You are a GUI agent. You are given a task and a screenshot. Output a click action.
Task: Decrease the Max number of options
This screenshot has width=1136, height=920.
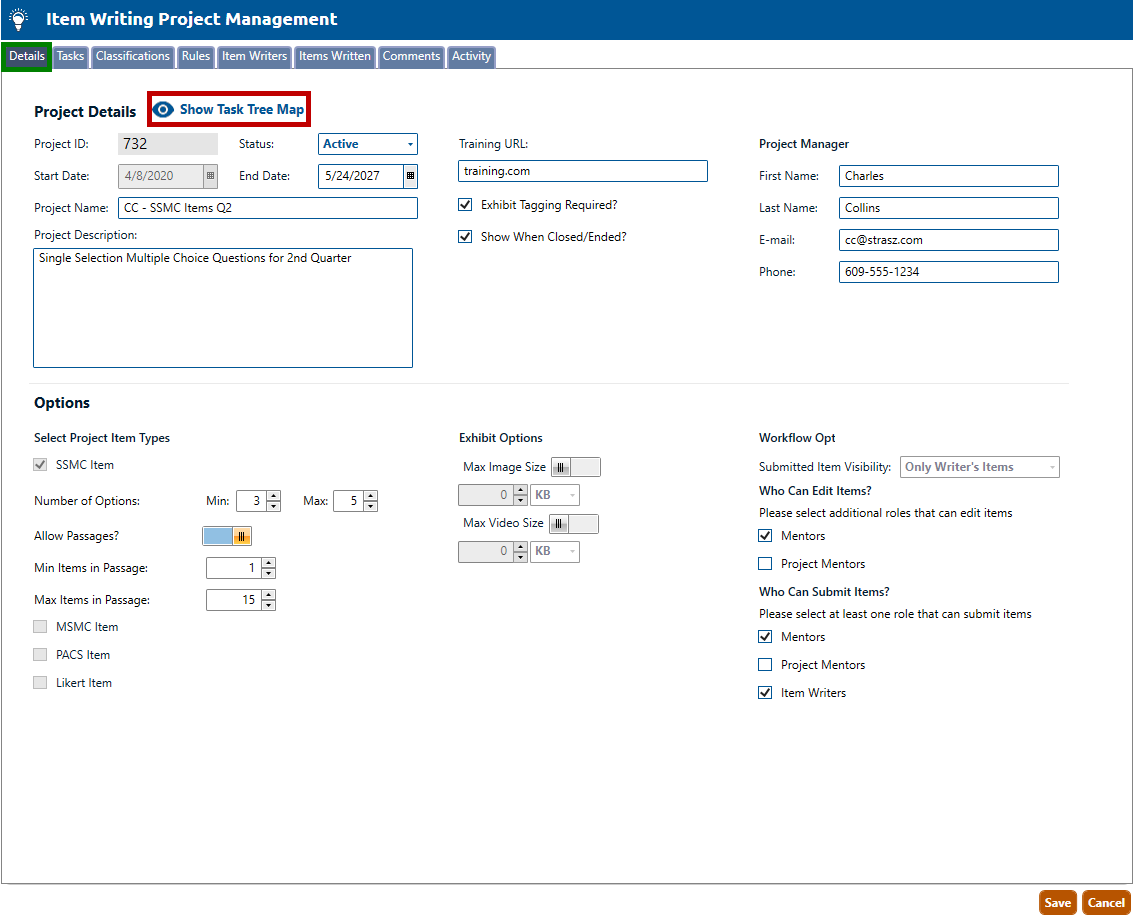[370, 507]
